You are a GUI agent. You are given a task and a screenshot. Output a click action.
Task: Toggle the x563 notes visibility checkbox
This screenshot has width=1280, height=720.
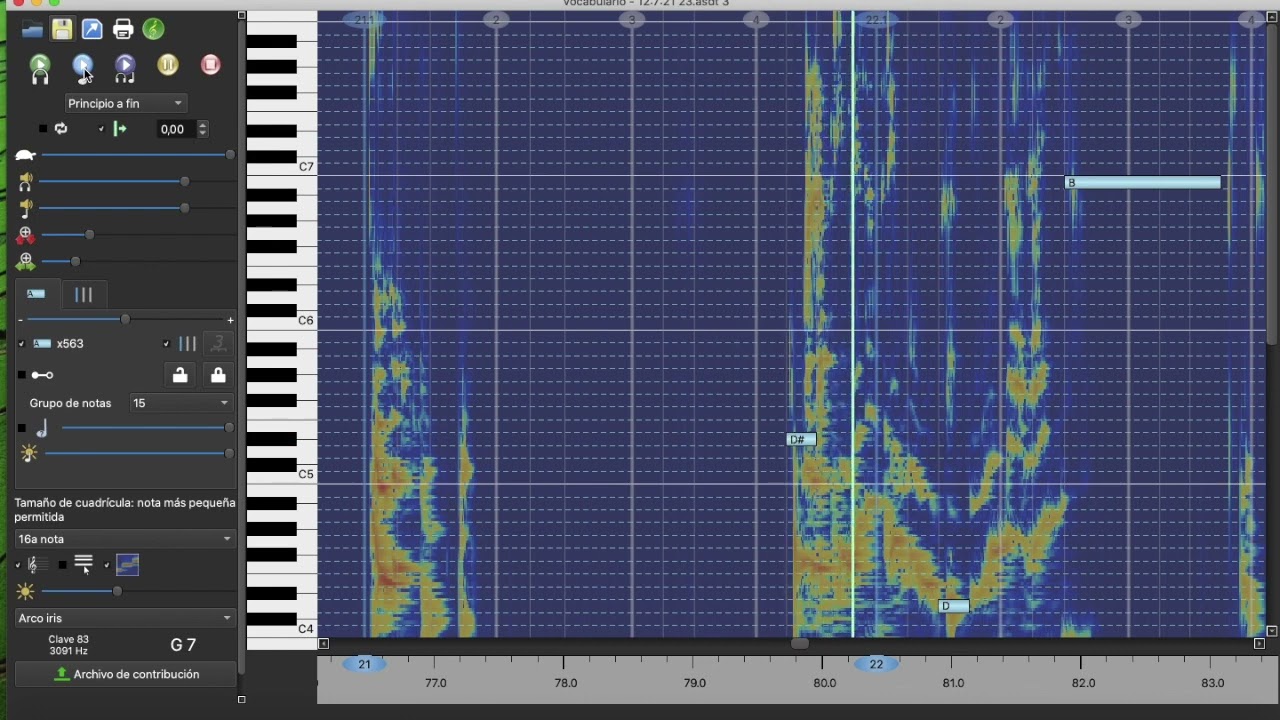point(21,344)
